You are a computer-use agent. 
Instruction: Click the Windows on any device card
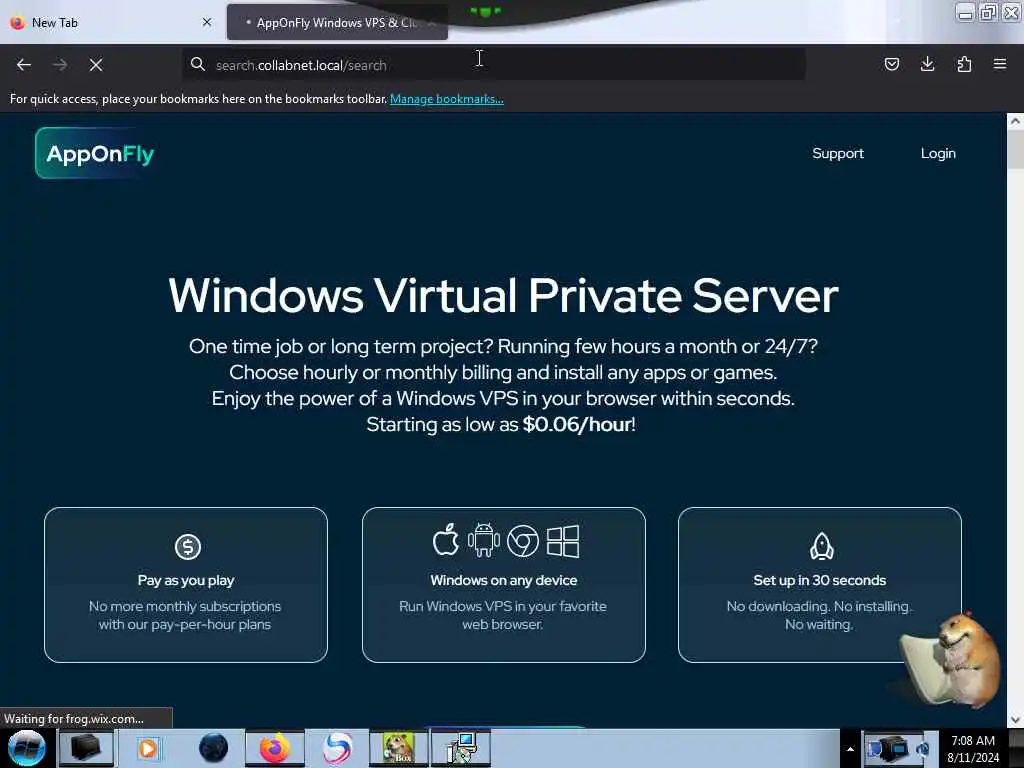504,584
